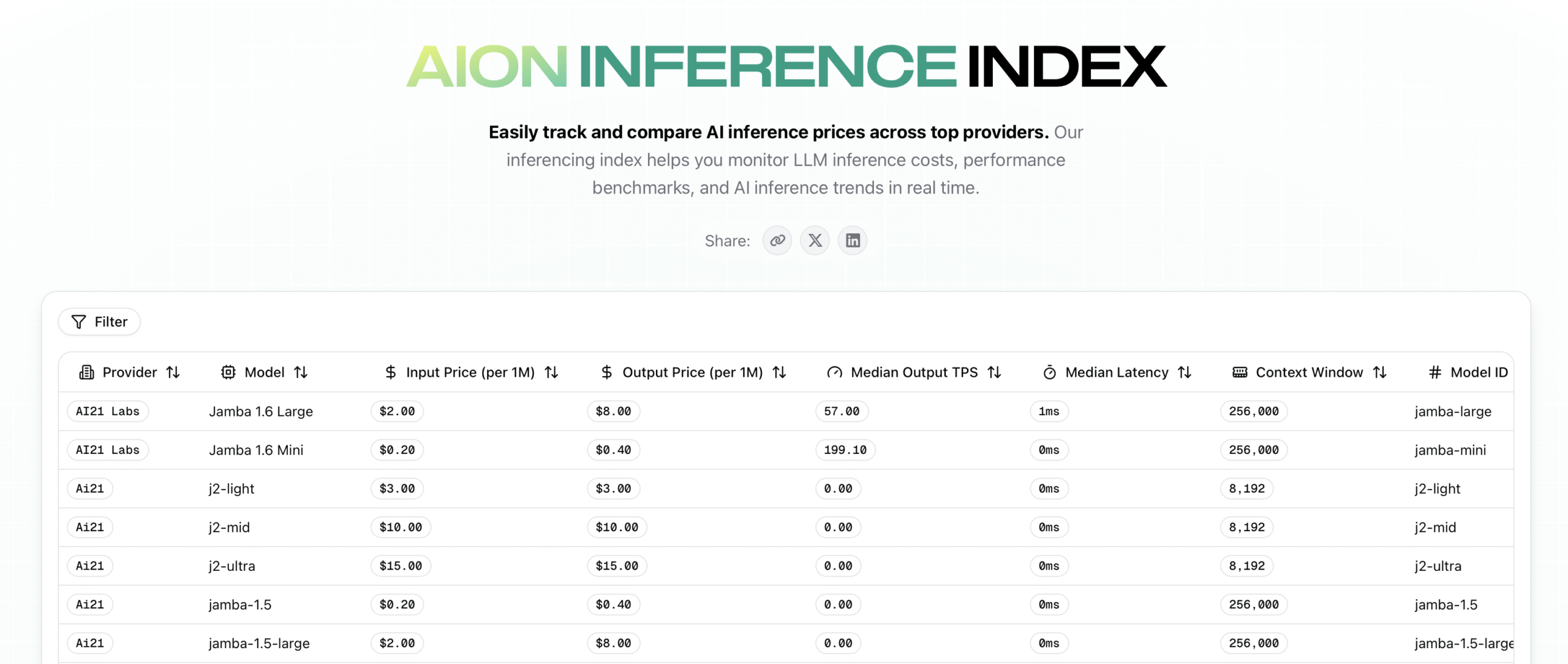The height and width of the screenshot is (664, 1568).
Task: Sort by Input Price column arrows
Action: (x=551, y=372)
